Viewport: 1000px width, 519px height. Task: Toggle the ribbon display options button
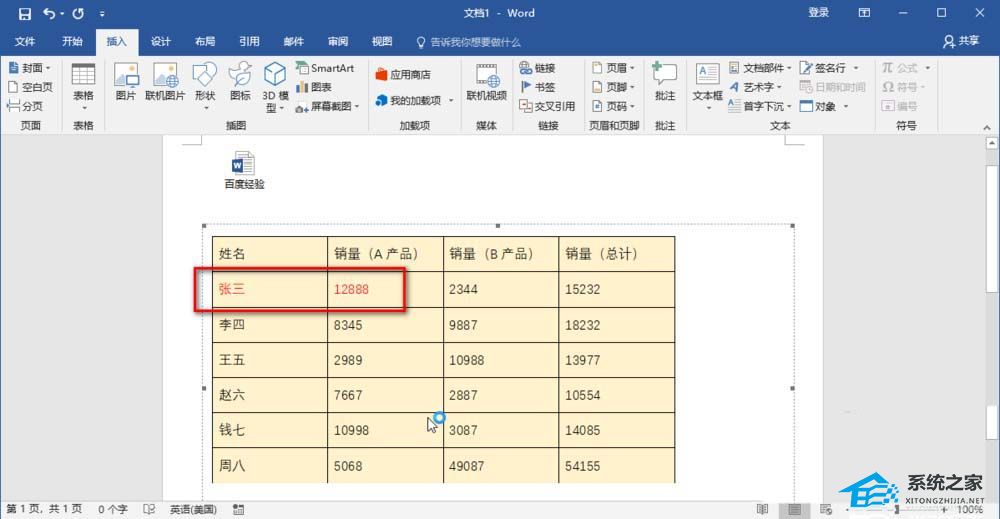[x=864, y=13]
